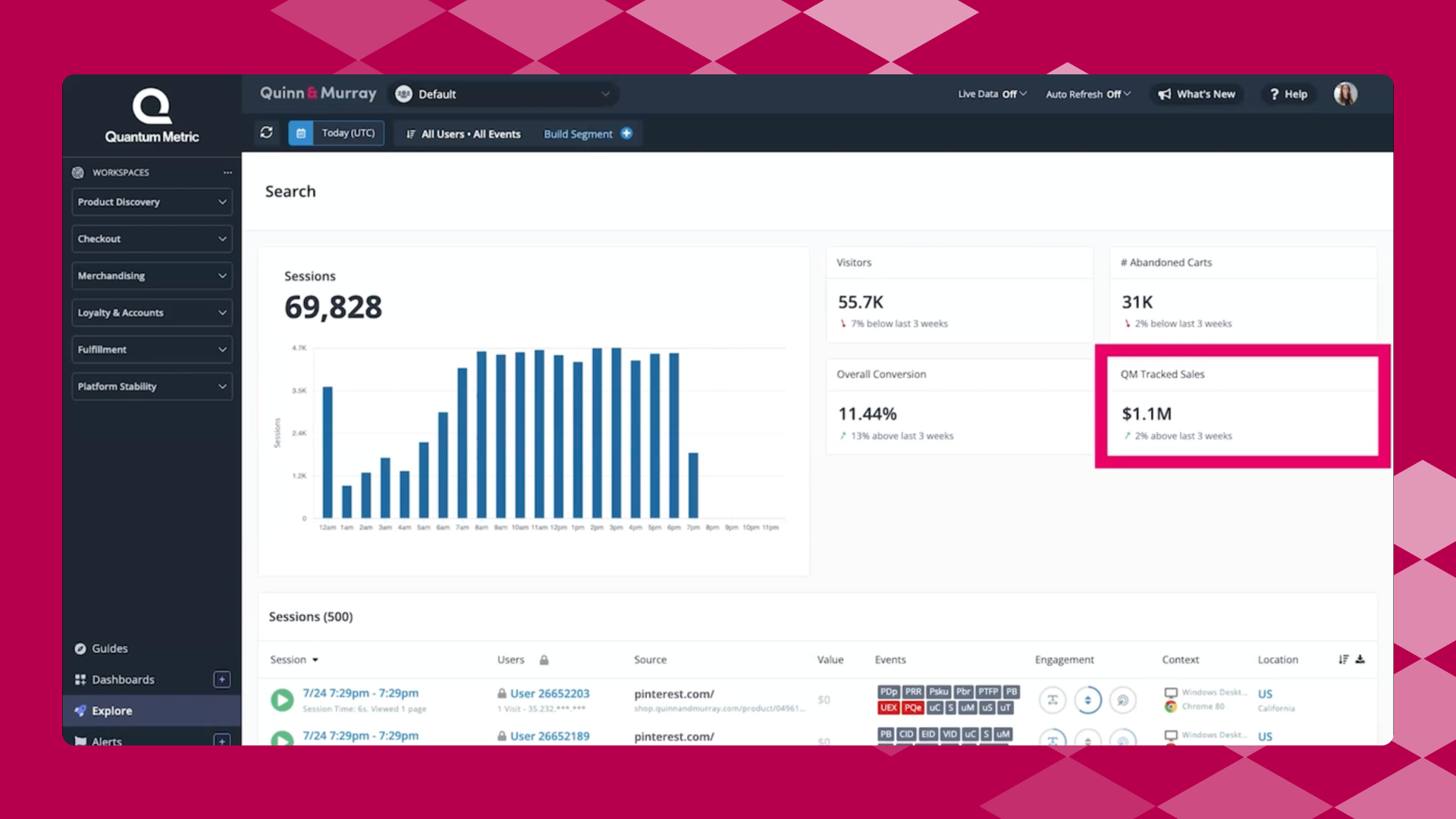Click the first row typing engagement icon
This screenshot has height=819, width=1456.
(x=1053, y=700)
